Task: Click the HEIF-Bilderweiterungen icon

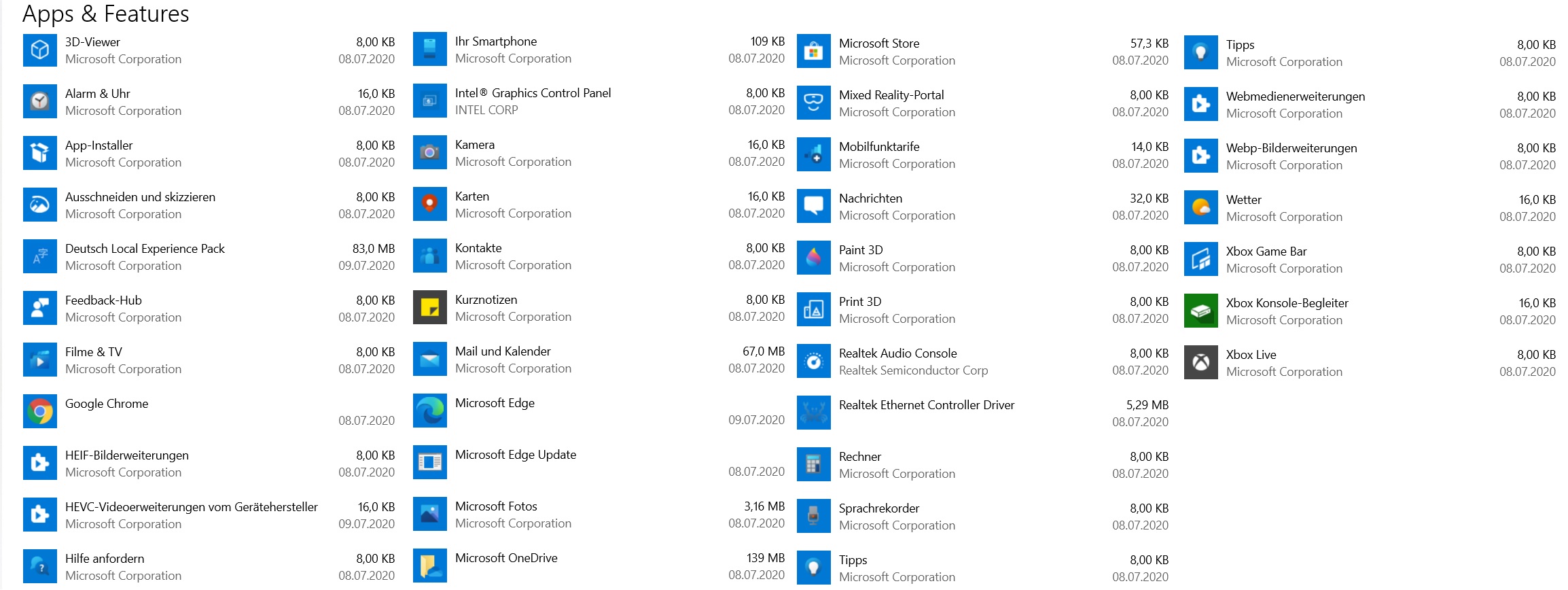Action: point(40,463)
